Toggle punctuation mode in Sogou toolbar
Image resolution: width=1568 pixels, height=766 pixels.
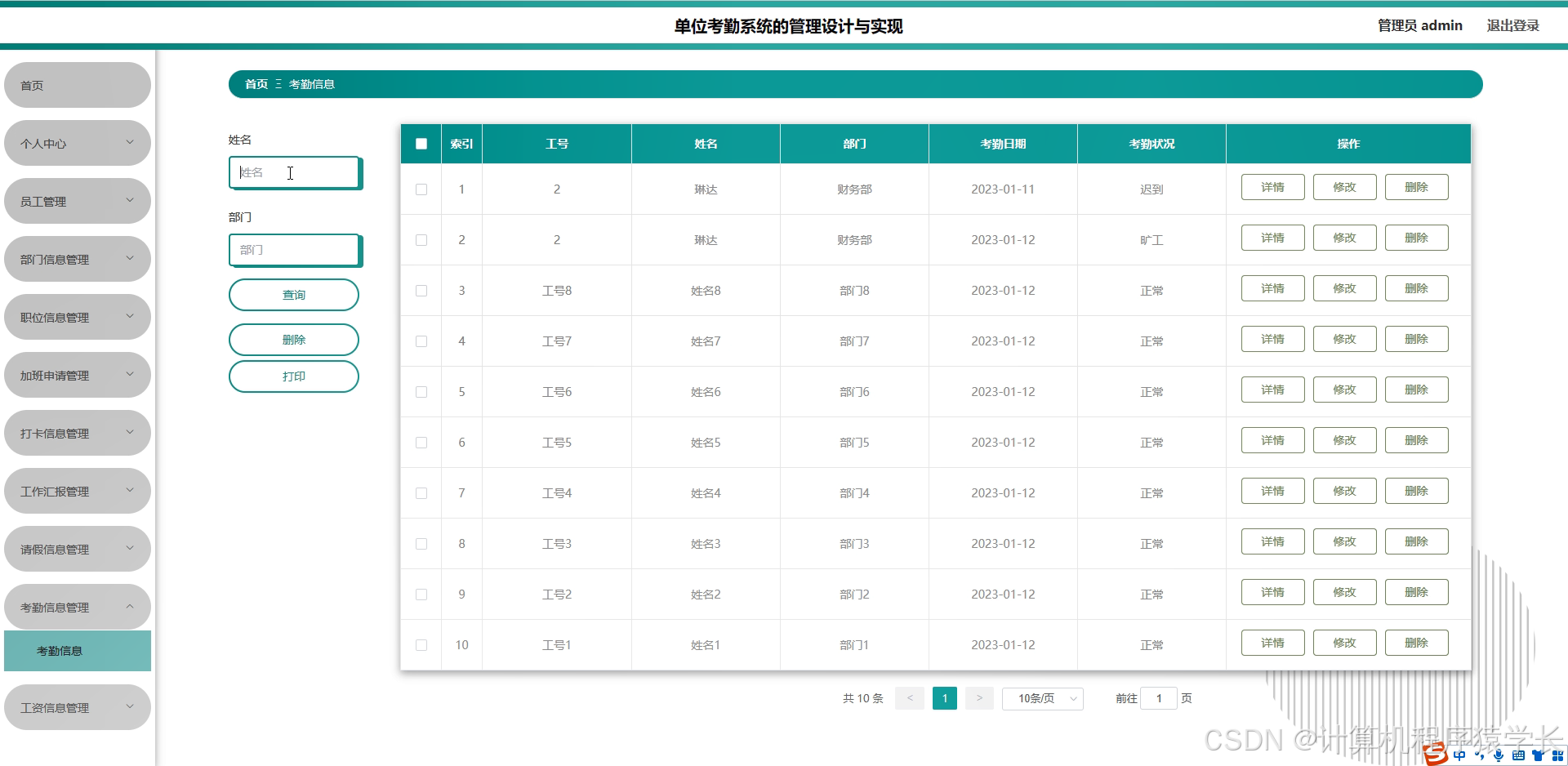(1479, 755)
